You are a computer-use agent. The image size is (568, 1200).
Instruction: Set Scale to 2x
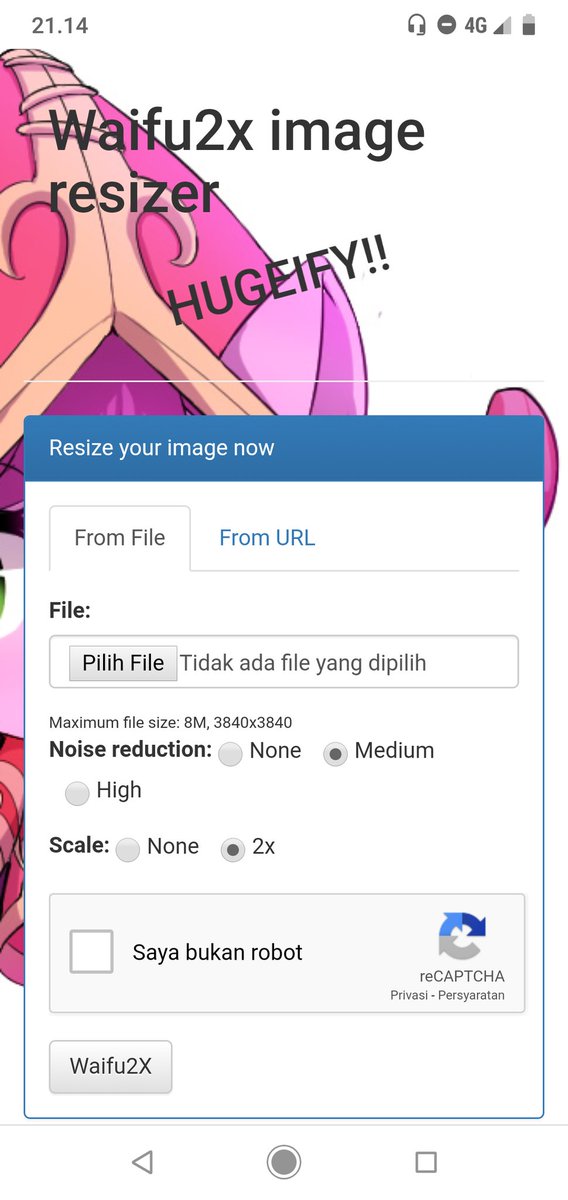(x=233, y=850)
